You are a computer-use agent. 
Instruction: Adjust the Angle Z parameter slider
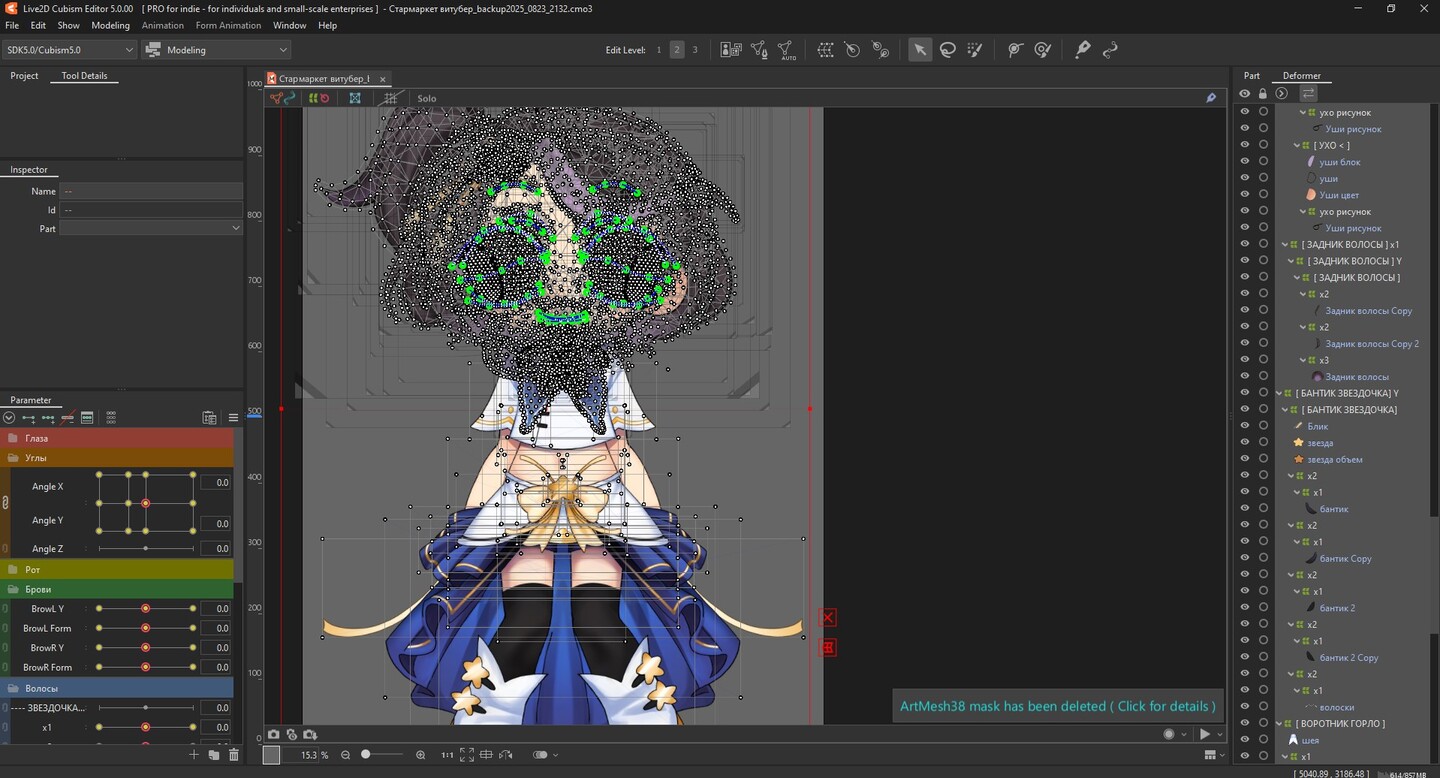[146, 549]
